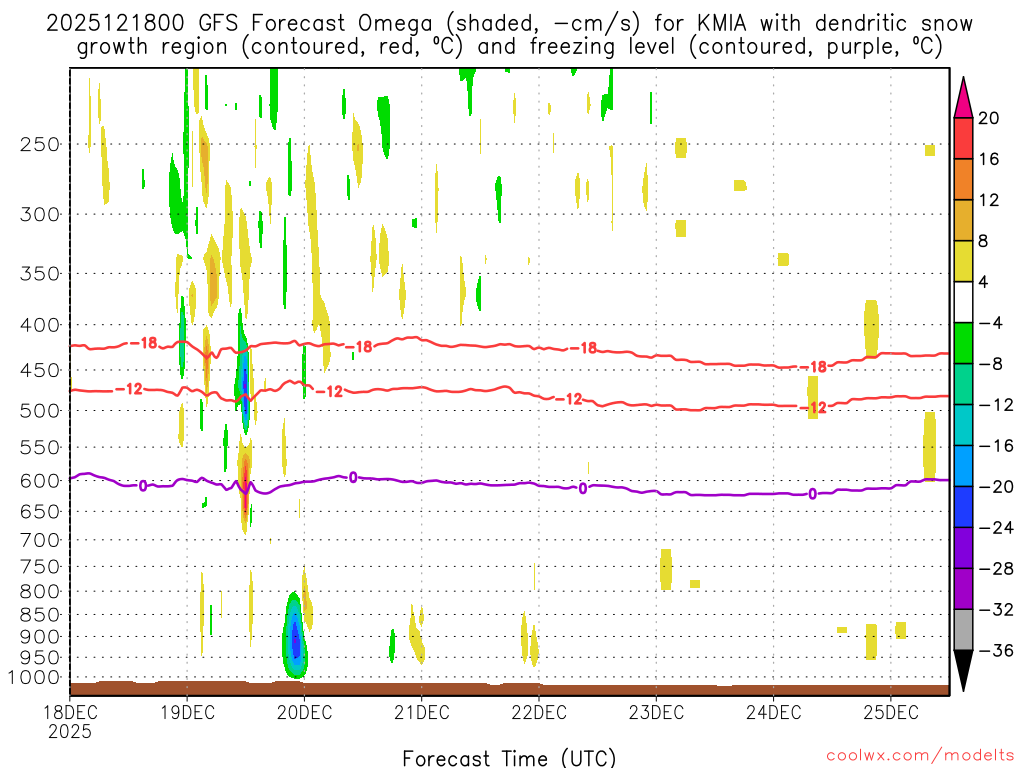1024x768 pixels.
Task: Click the 550 pressure level label
Action: coord(40,447)
